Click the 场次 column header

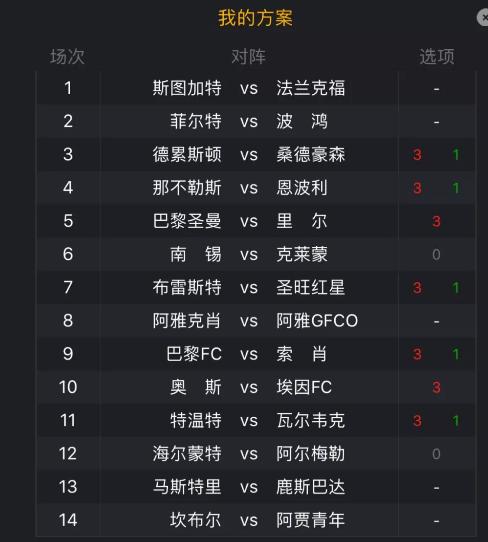point(67,57)
